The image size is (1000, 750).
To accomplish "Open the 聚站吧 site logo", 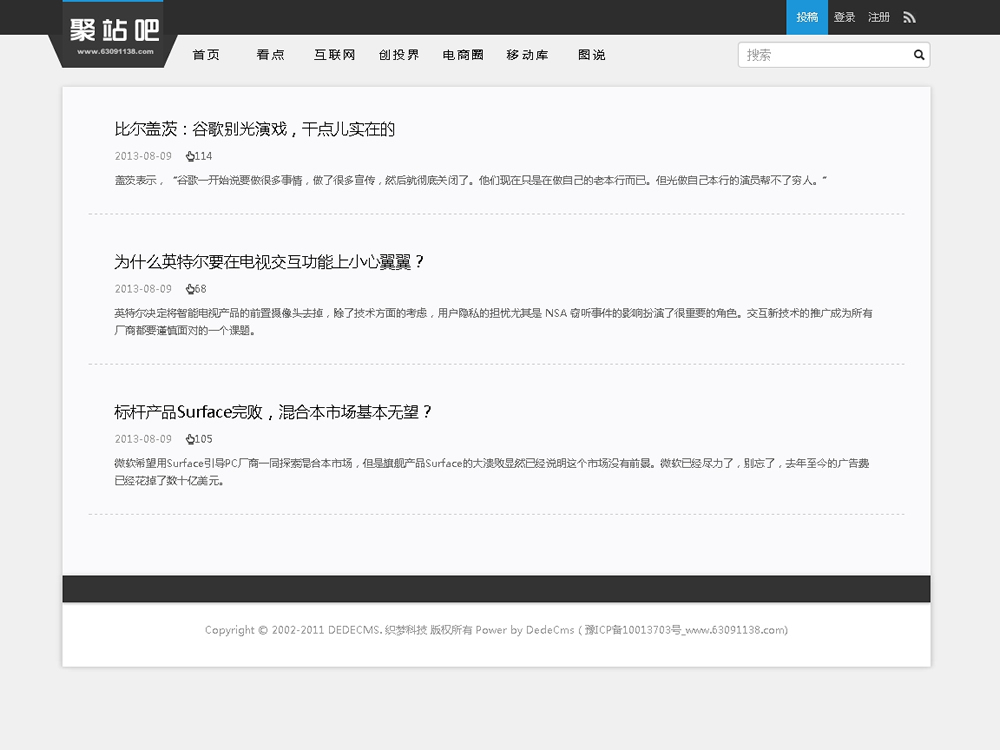I will coord(114,34).
